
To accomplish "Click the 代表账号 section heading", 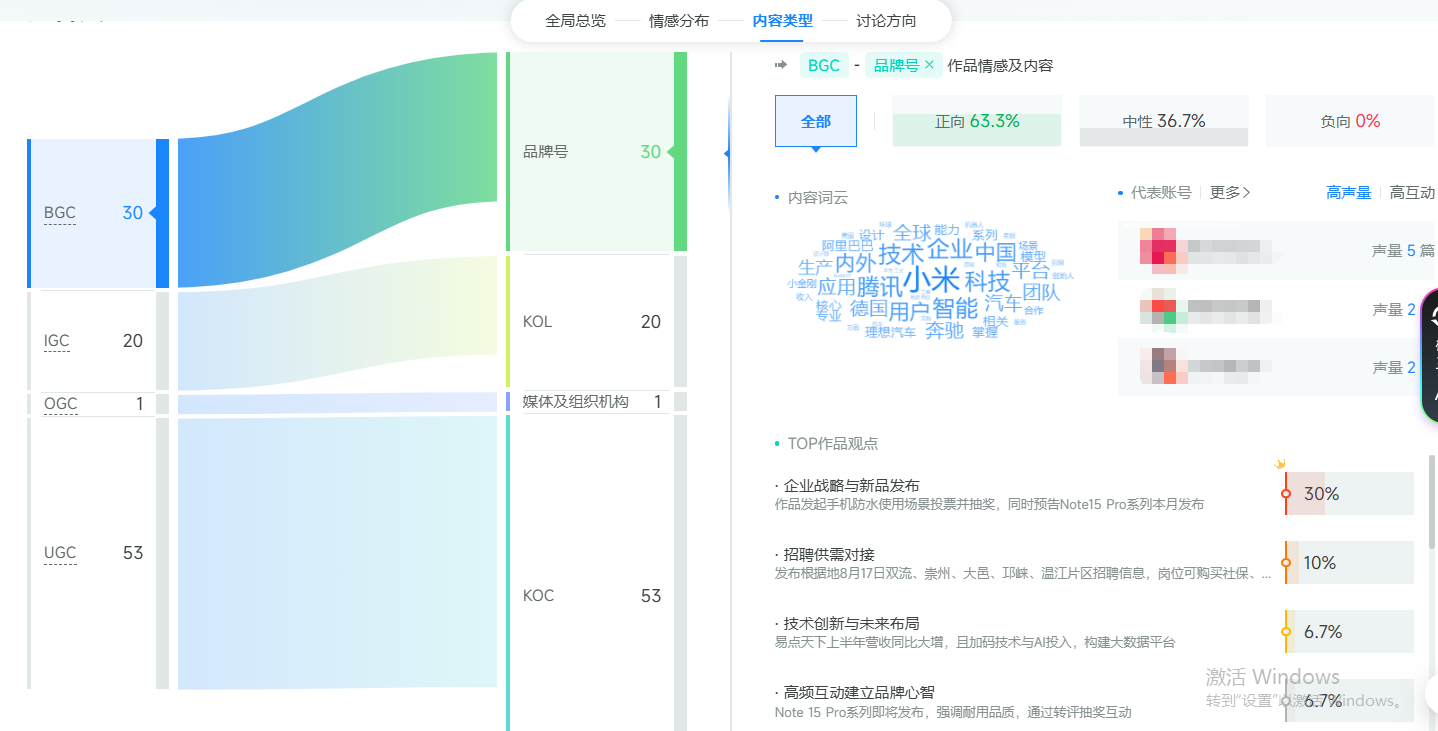I will (x=1161, y=192).
